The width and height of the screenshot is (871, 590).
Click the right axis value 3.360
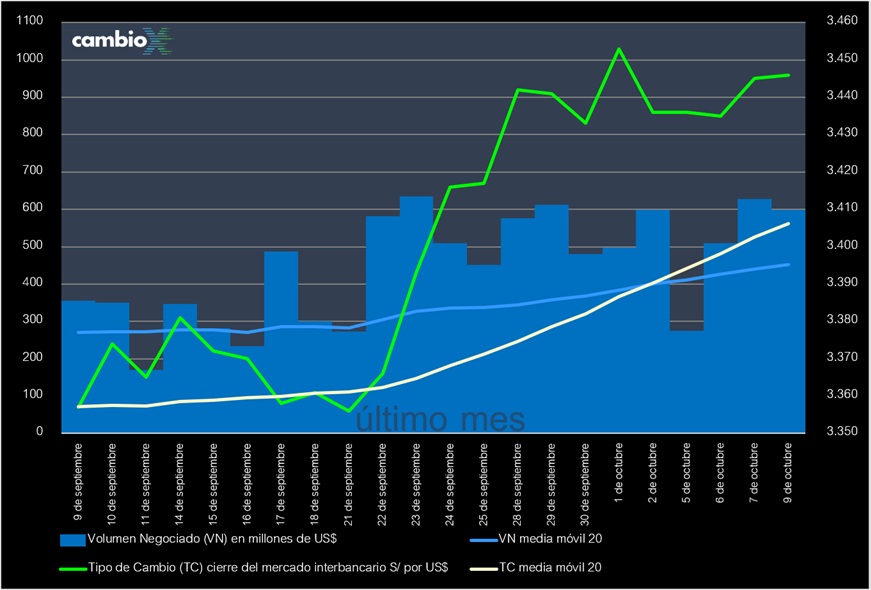pyautogui.click(x=843, y=394)
